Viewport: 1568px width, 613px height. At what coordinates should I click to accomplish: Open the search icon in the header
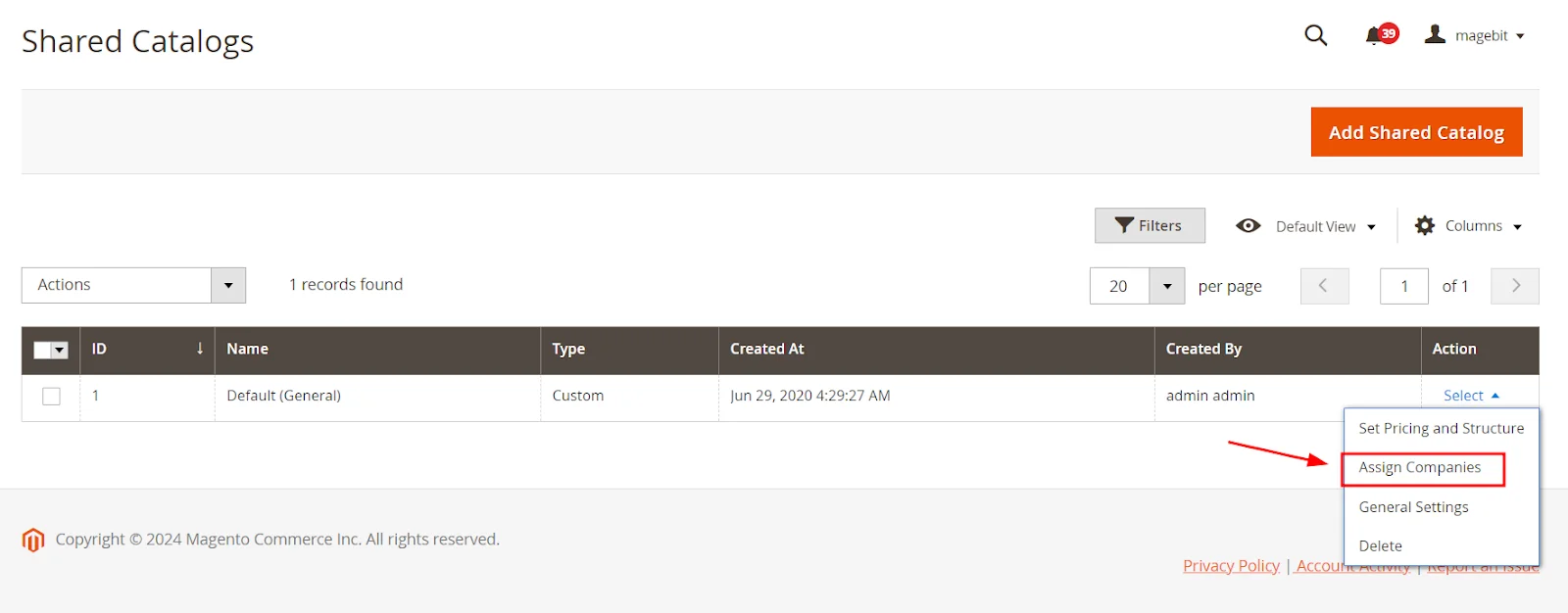(x=1315, y=35)
